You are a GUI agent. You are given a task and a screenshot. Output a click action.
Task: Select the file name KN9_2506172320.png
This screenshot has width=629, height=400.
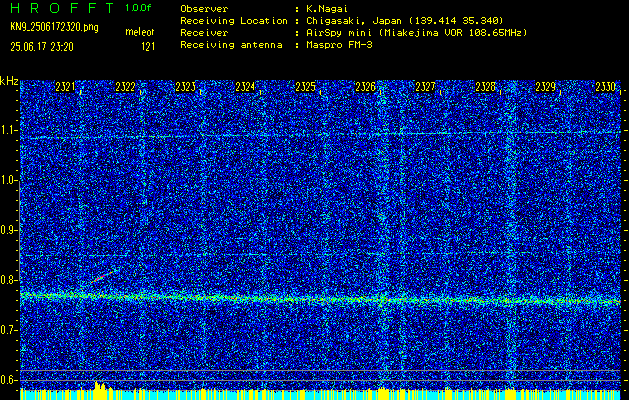(54, 28)
